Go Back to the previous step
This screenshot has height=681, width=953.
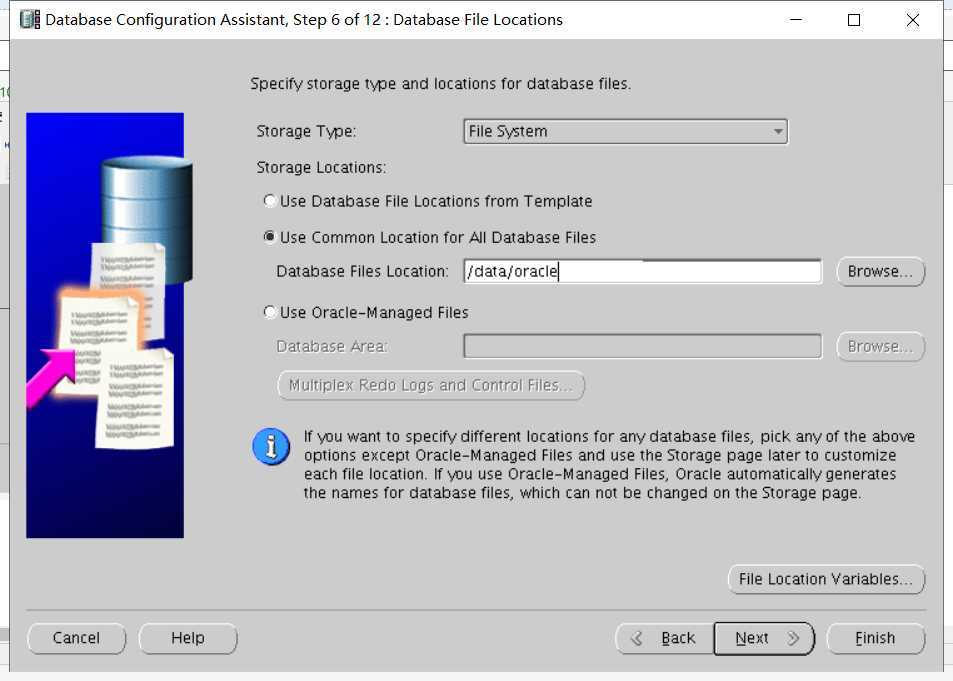click(664, 638)
